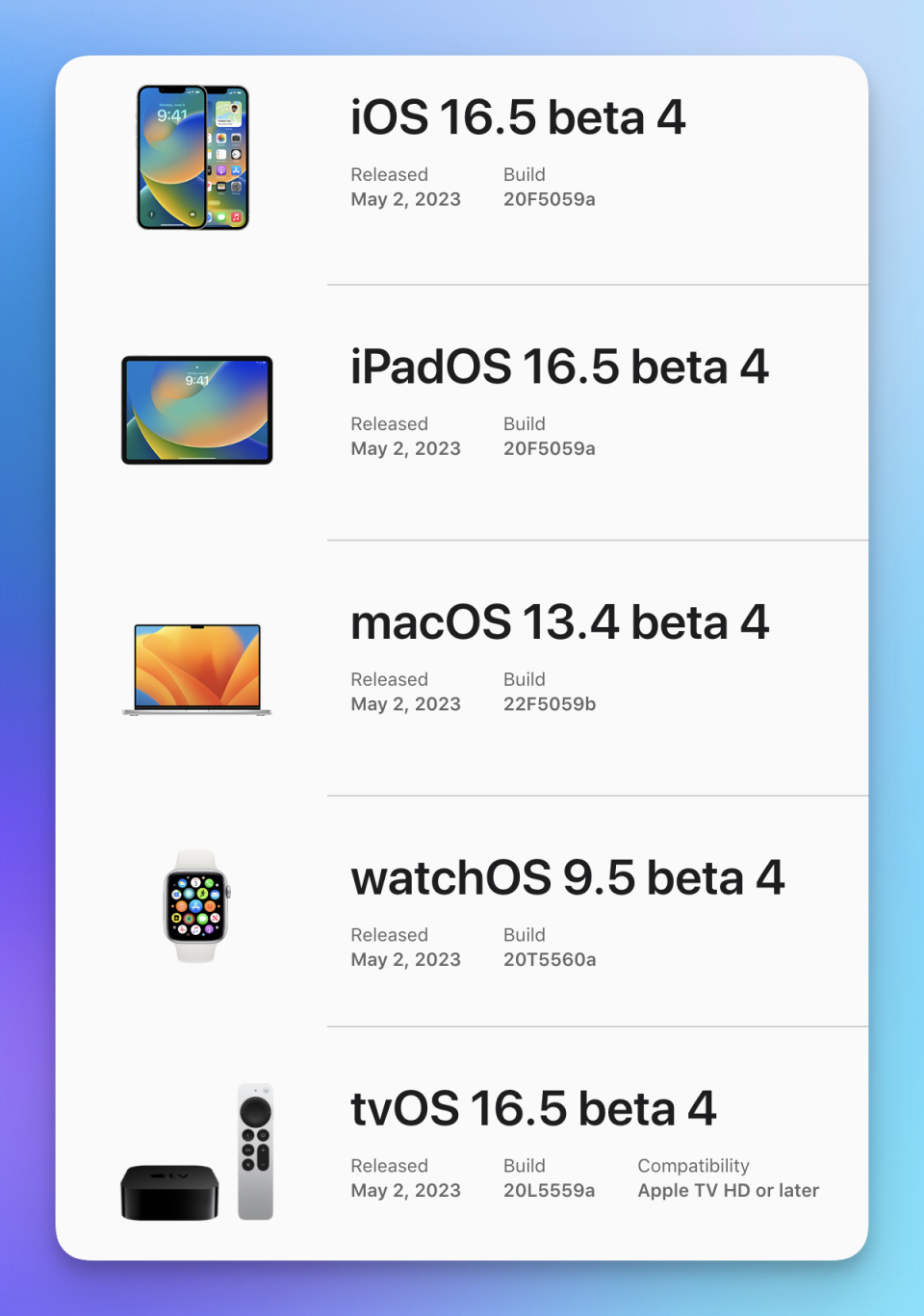Screen dimensions: 924x1316
Task: Click the iPad device image
Action: [197, 410]
